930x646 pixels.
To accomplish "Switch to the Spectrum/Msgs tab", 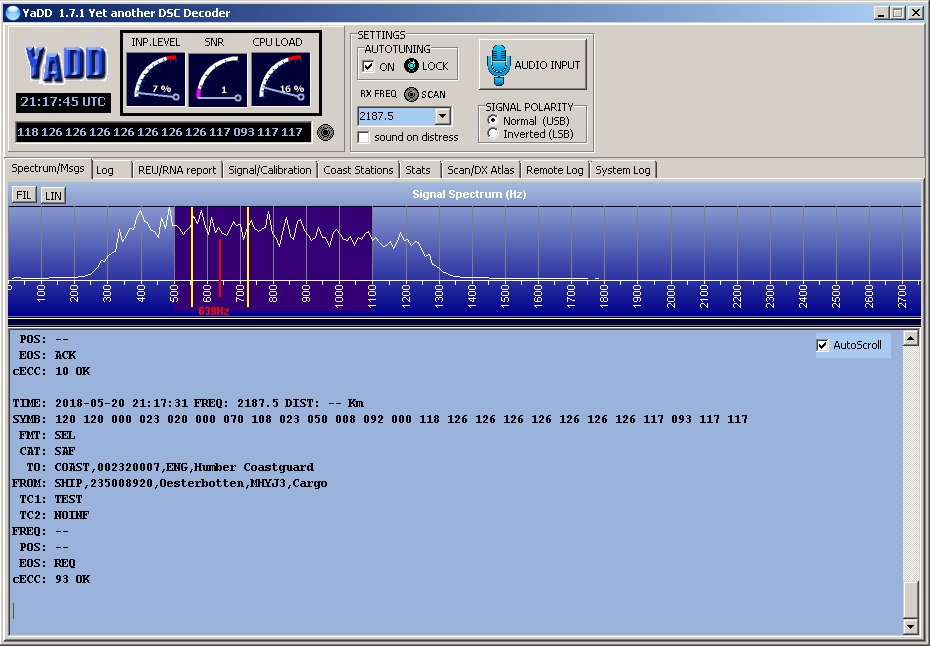I will click(x=48, y=168).
